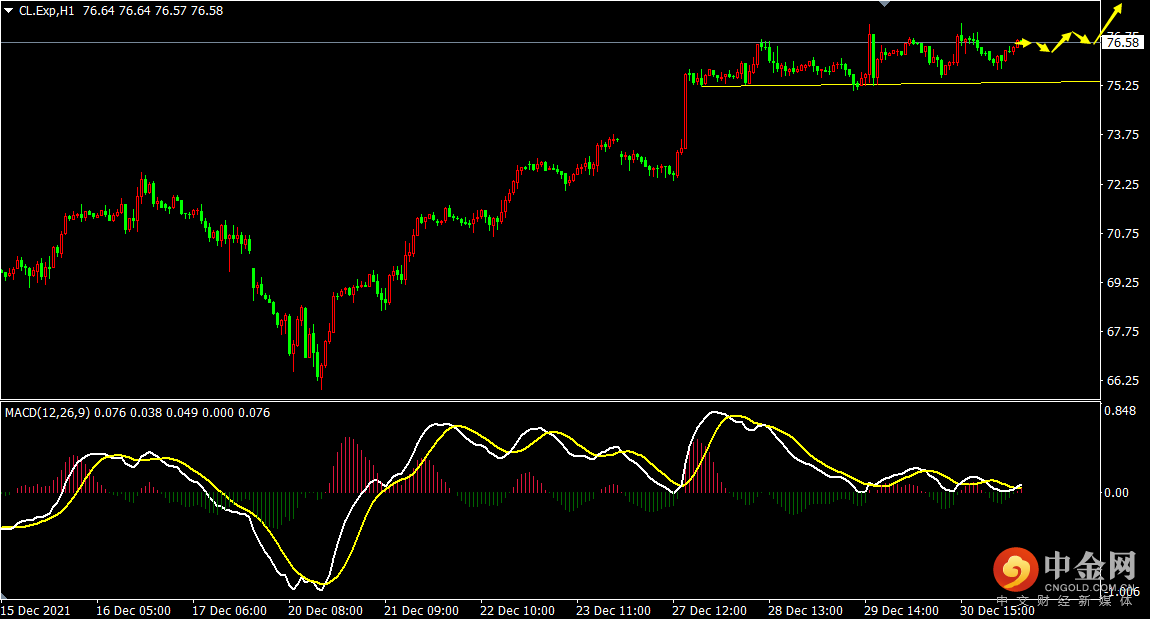Select the first small yellow arrow after the last candle
Screen dimensions: 1150x619
click(x=1024, y=43)
